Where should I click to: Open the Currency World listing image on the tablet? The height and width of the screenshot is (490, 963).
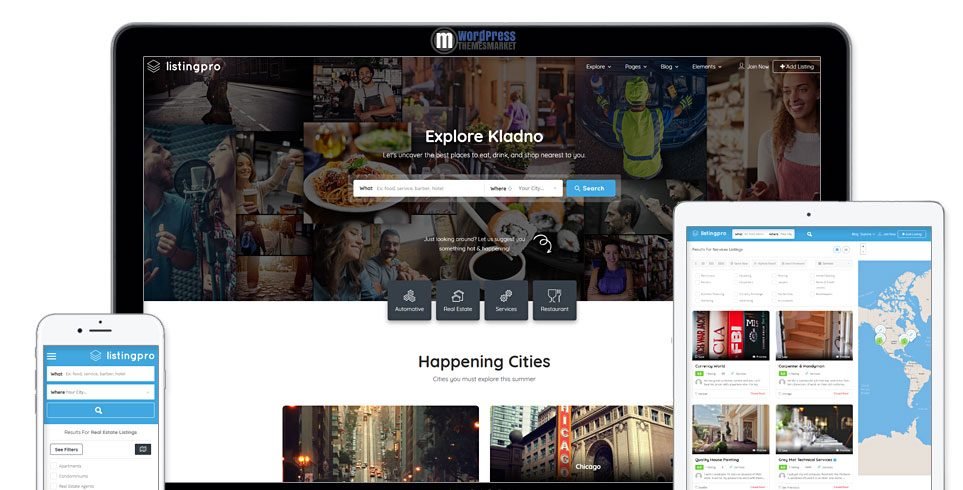pyautogui.click(x=731, y=335)
